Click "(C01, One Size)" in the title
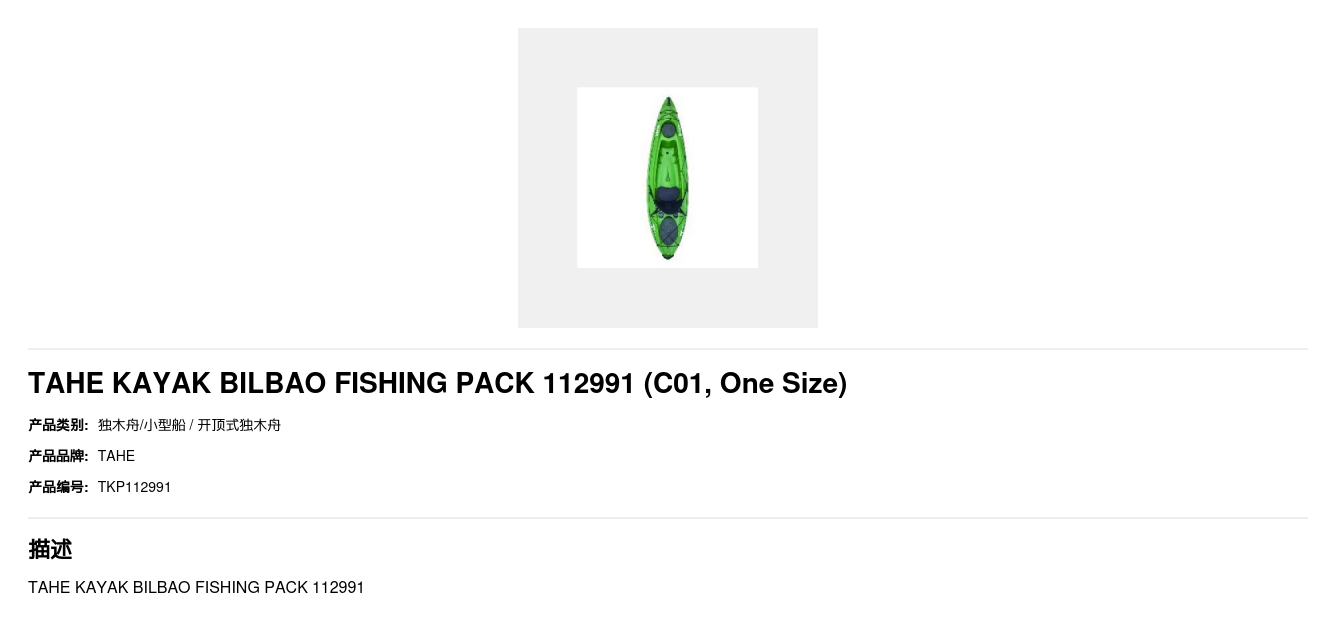 [x=745, y=383]
